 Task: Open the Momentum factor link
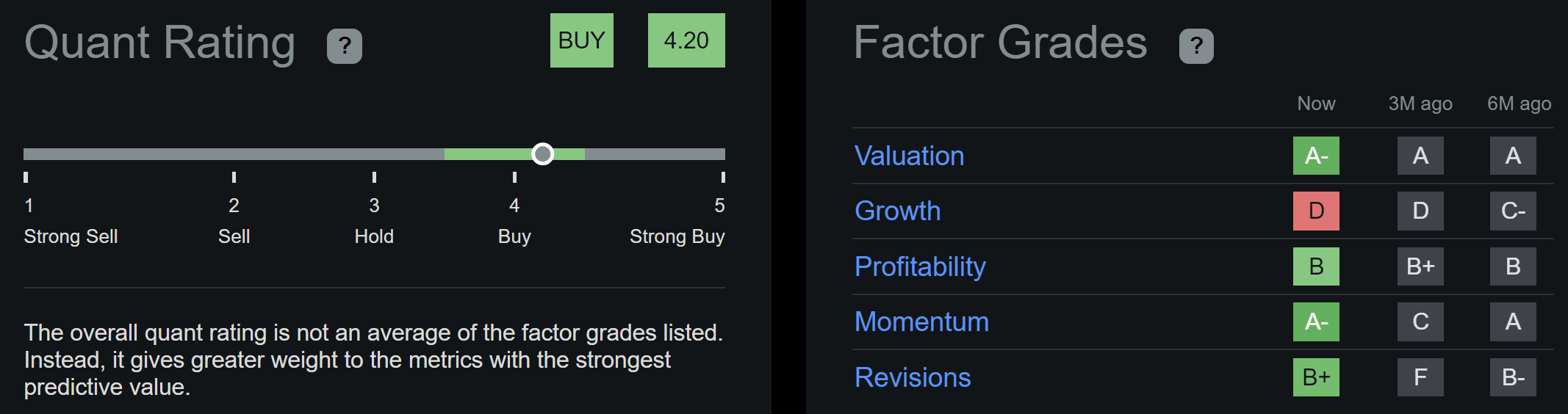921,322
